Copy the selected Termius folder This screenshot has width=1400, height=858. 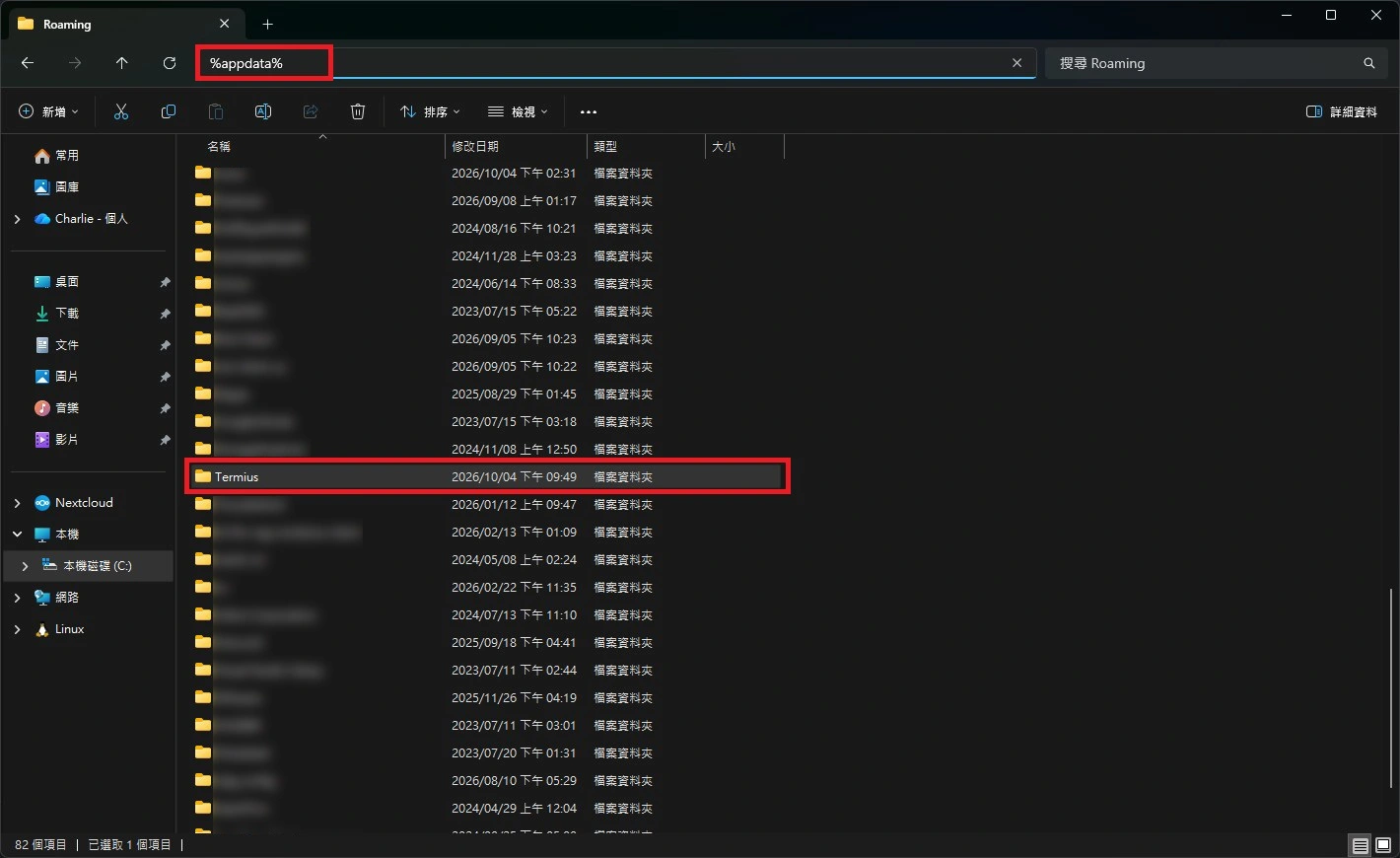click(x=169, y=112)
